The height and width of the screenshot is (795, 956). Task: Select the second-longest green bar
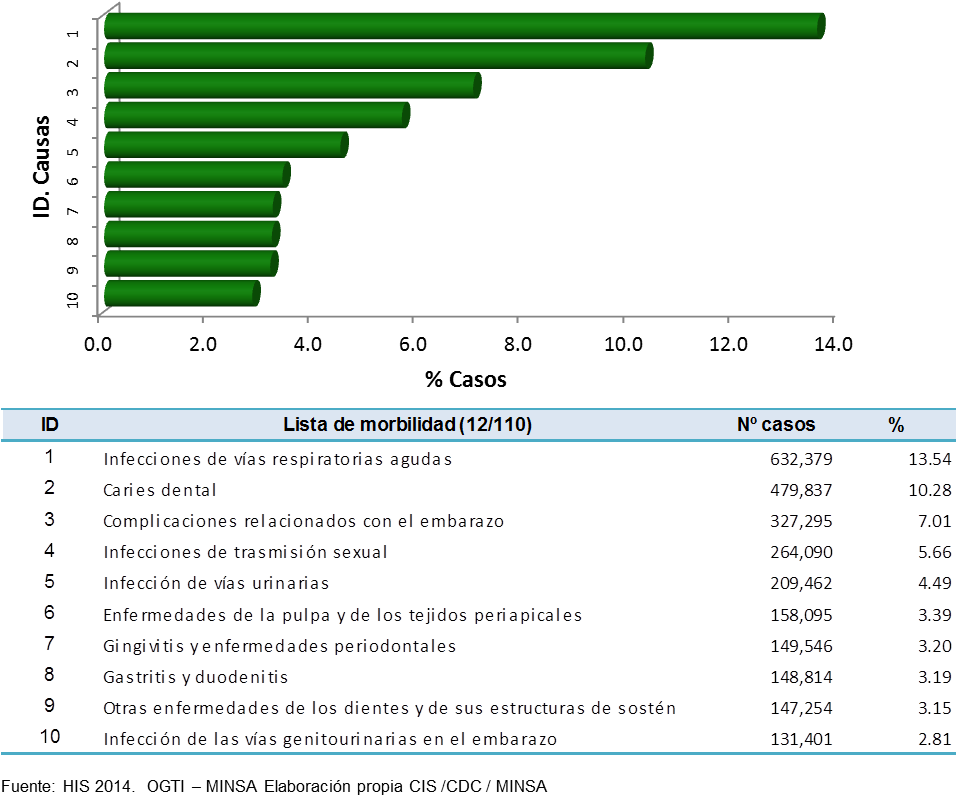click(x=378, y=56)
